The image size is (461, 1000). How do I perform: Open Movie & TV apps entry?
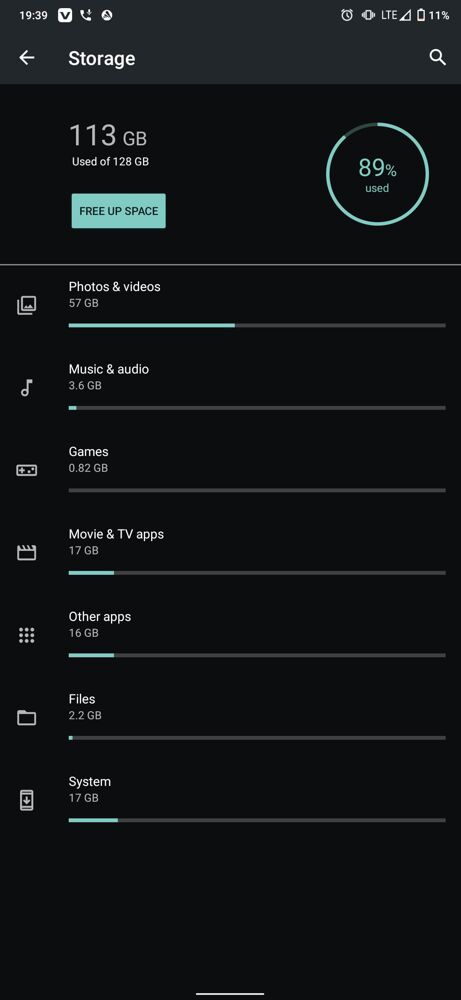[x=230, y=552]
